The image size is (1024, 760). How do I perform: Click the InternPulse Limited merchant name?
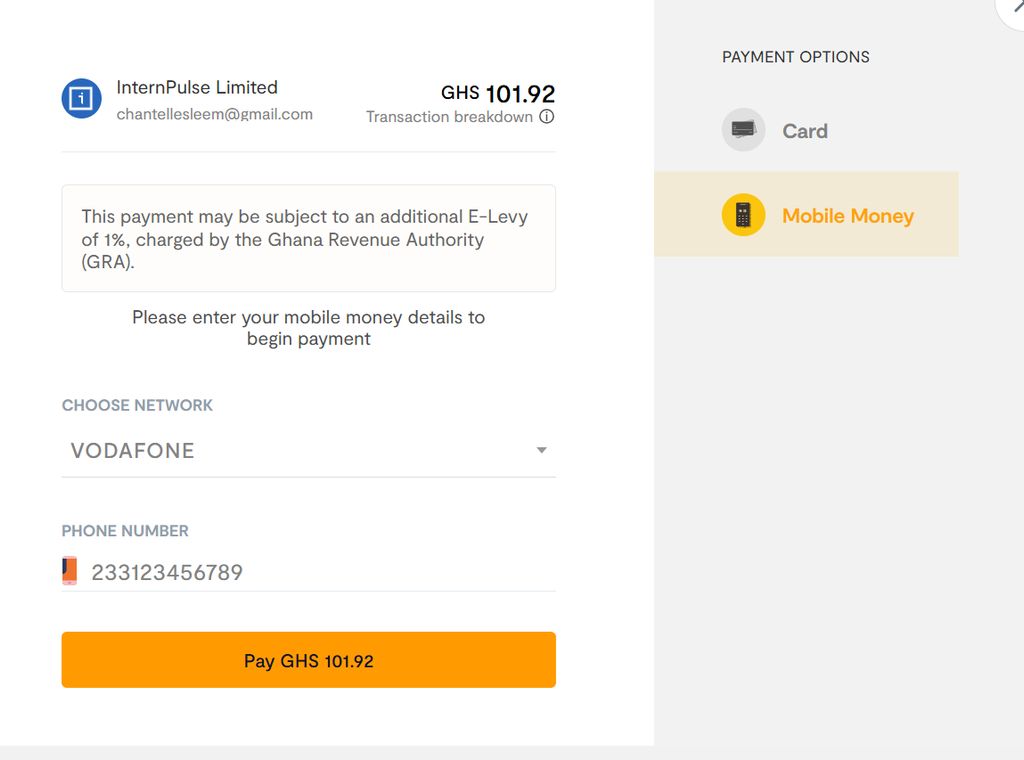pyautogui.click(x=197, y=88)
